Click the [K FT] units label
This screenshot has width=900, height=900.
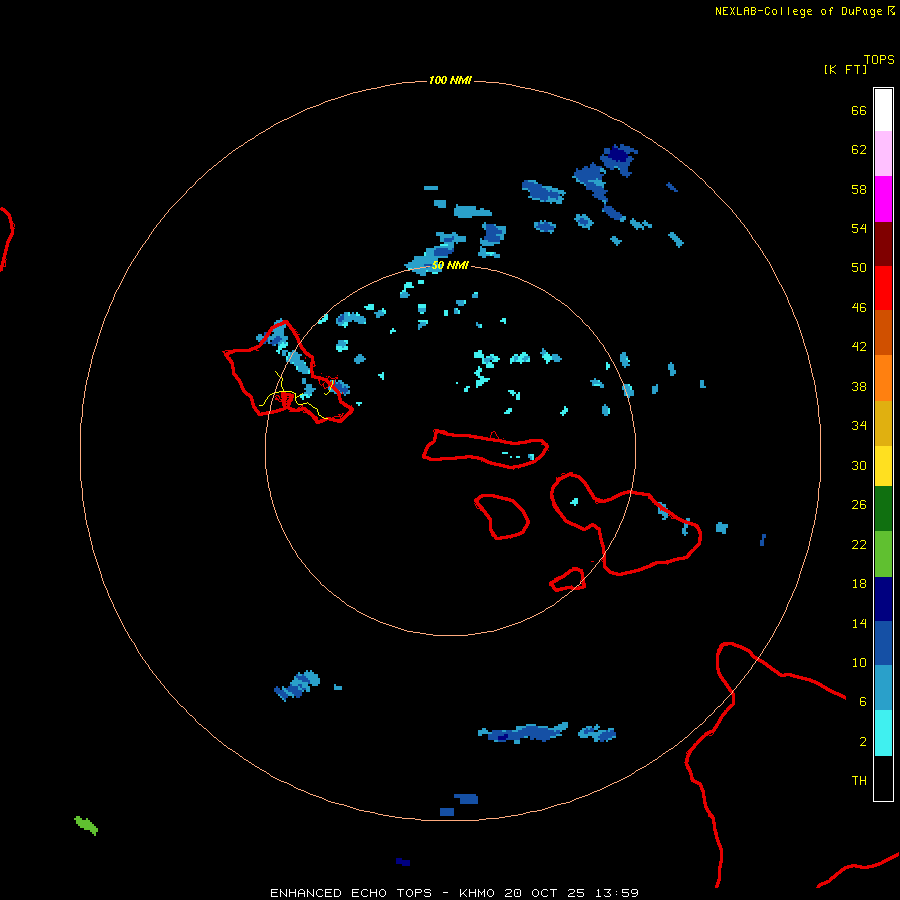click(845, 69)
